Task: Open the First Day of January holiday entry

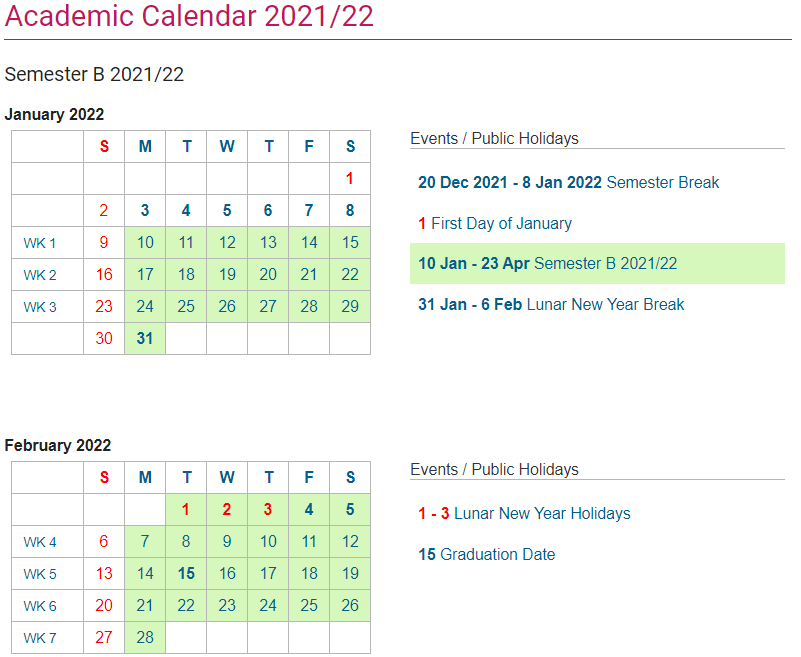Action: click(495, 223)
